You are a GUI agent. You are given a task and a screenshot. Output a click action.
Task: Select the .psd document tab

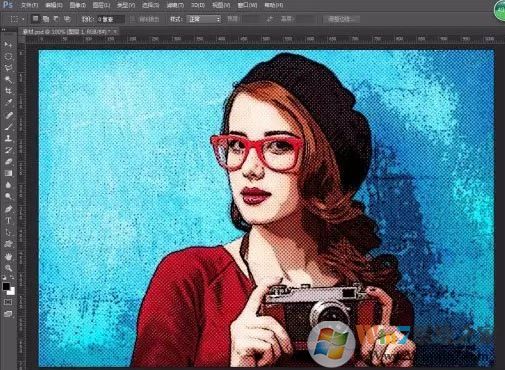(67, 32)
